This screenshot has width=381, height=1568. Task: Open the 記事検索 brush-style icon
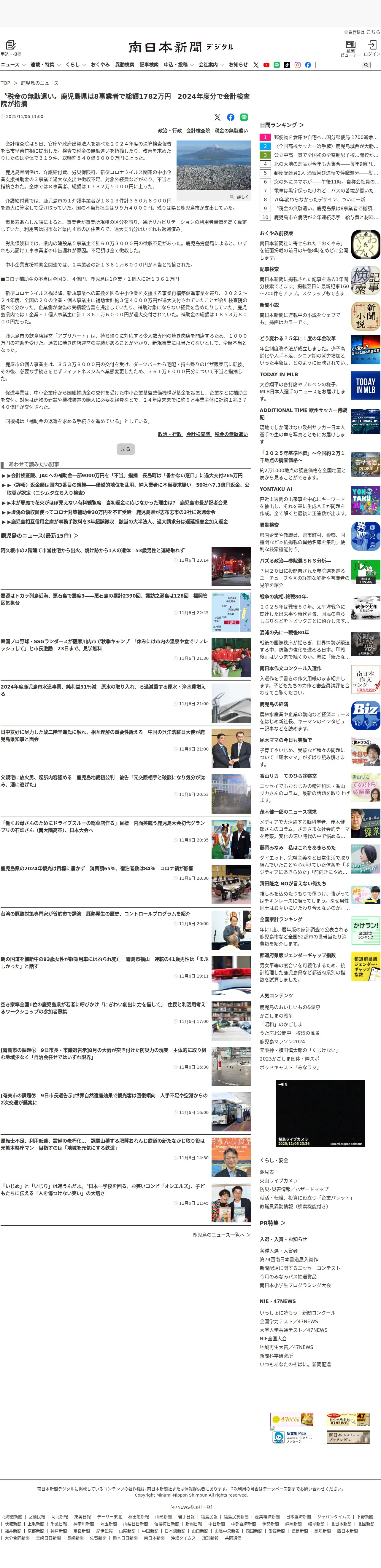pyautogui.click(x=366, y=281)
